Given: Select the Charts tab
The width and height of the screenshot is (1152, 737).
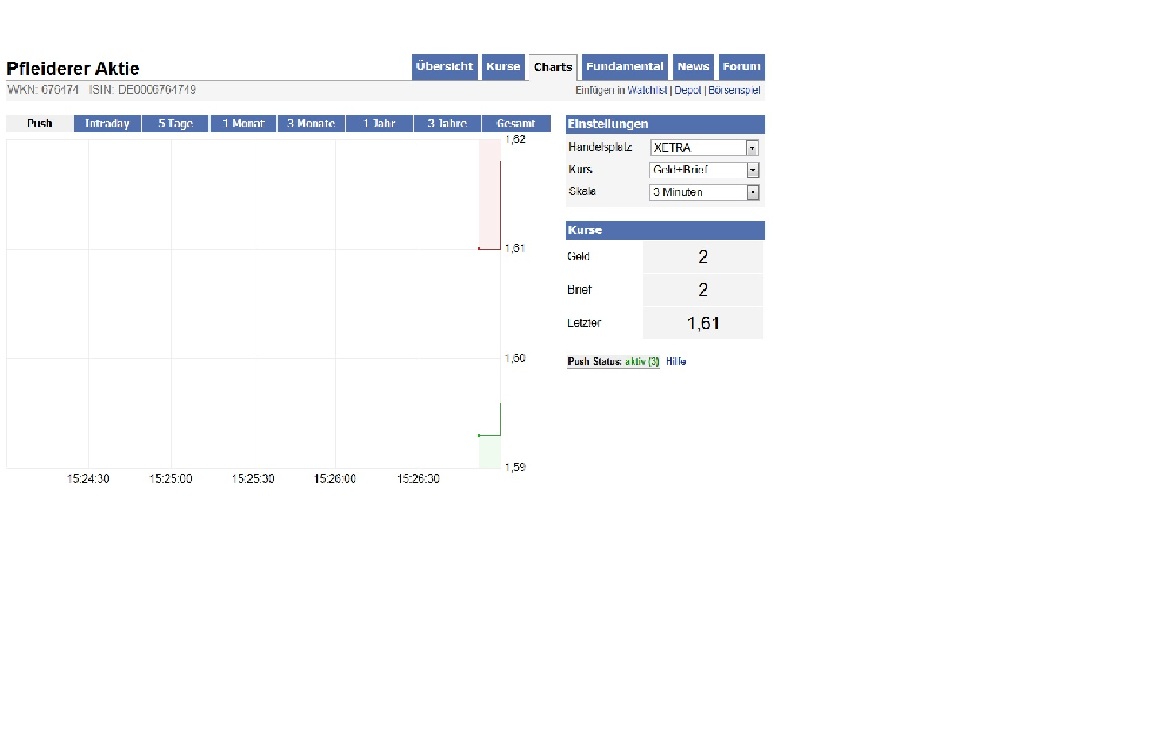Looking at the screenshot, I should coord(552,67).
